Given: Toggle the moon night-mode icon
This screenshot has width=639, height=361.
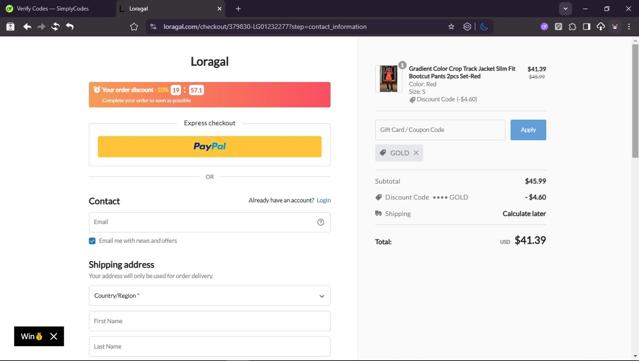Looking at the screenshot, I should [484, 26].
